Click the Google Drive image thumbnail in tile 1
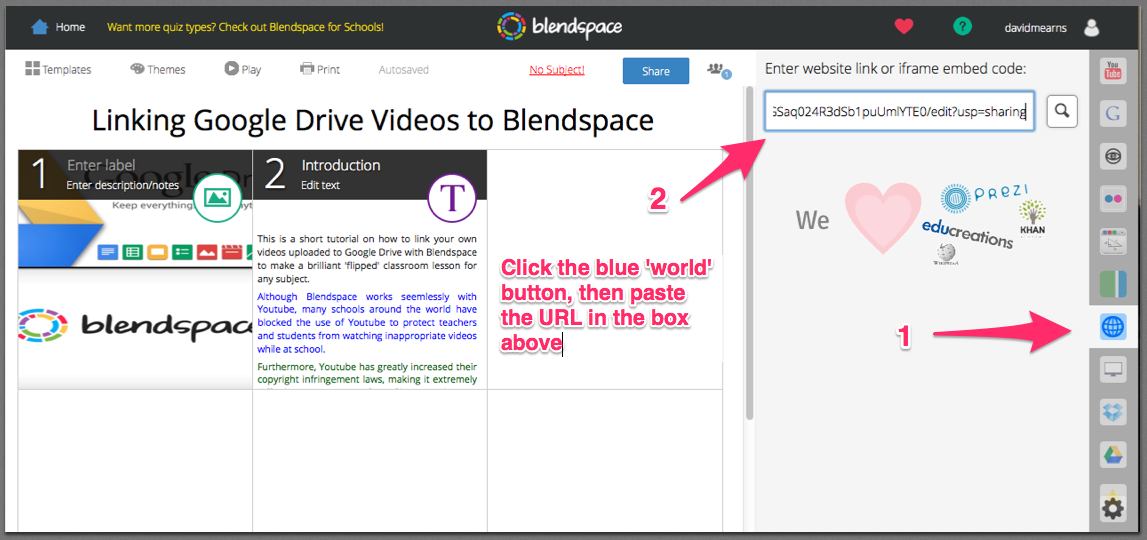1147x540 pixels. coord(135,234)
